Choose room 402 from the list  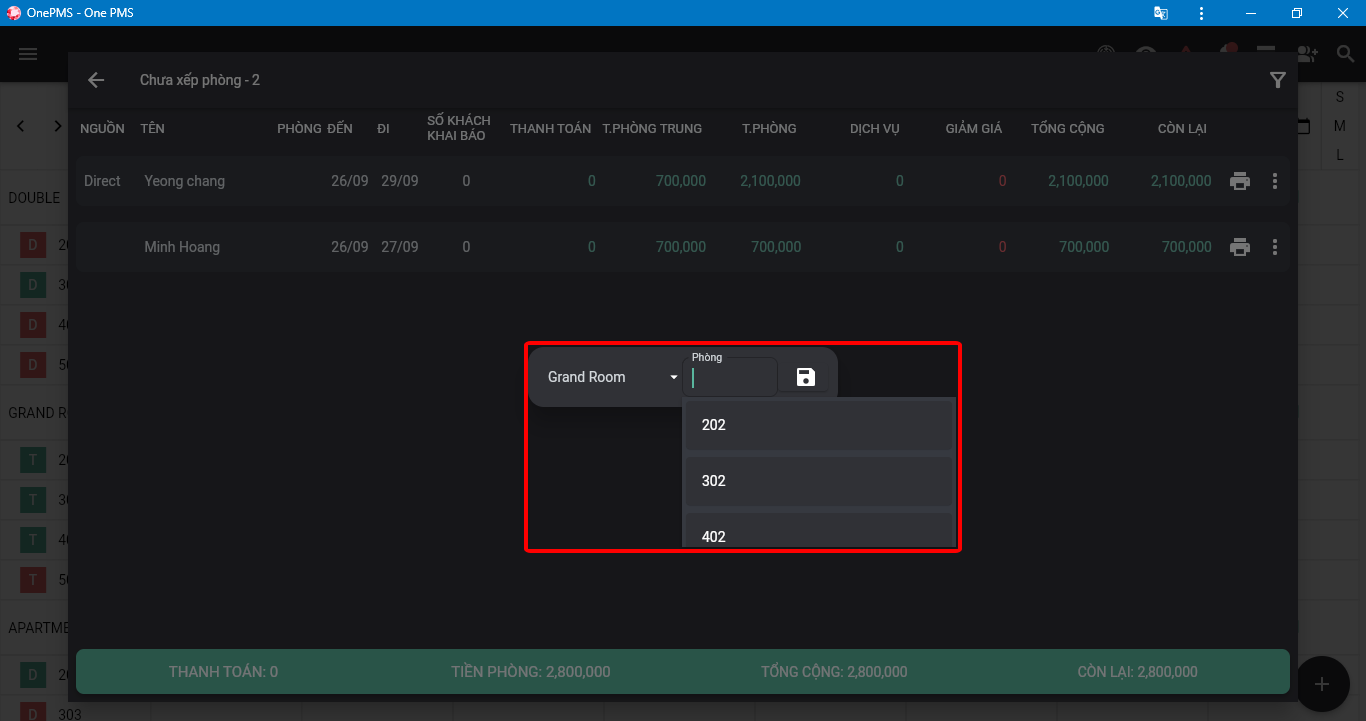819,531
